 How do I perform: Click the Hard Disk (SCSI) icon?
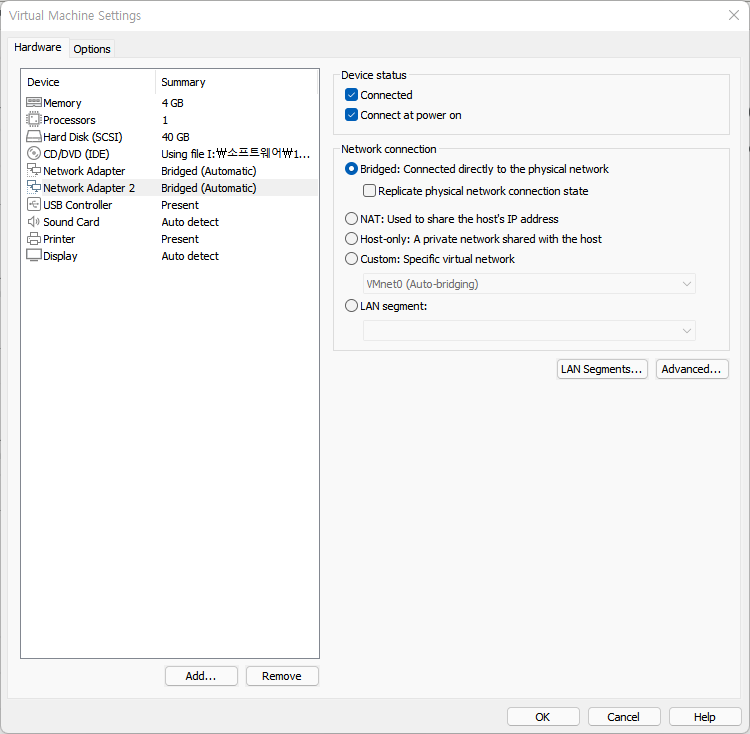(x=33, y=137)
